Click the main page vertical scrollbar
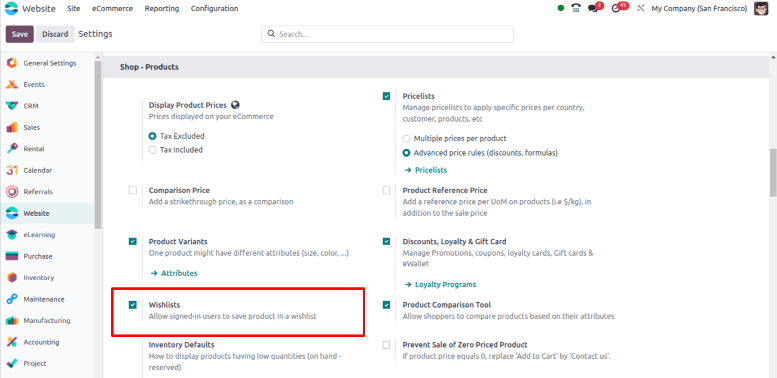777x378 pixels. click(x=773, y=173)
